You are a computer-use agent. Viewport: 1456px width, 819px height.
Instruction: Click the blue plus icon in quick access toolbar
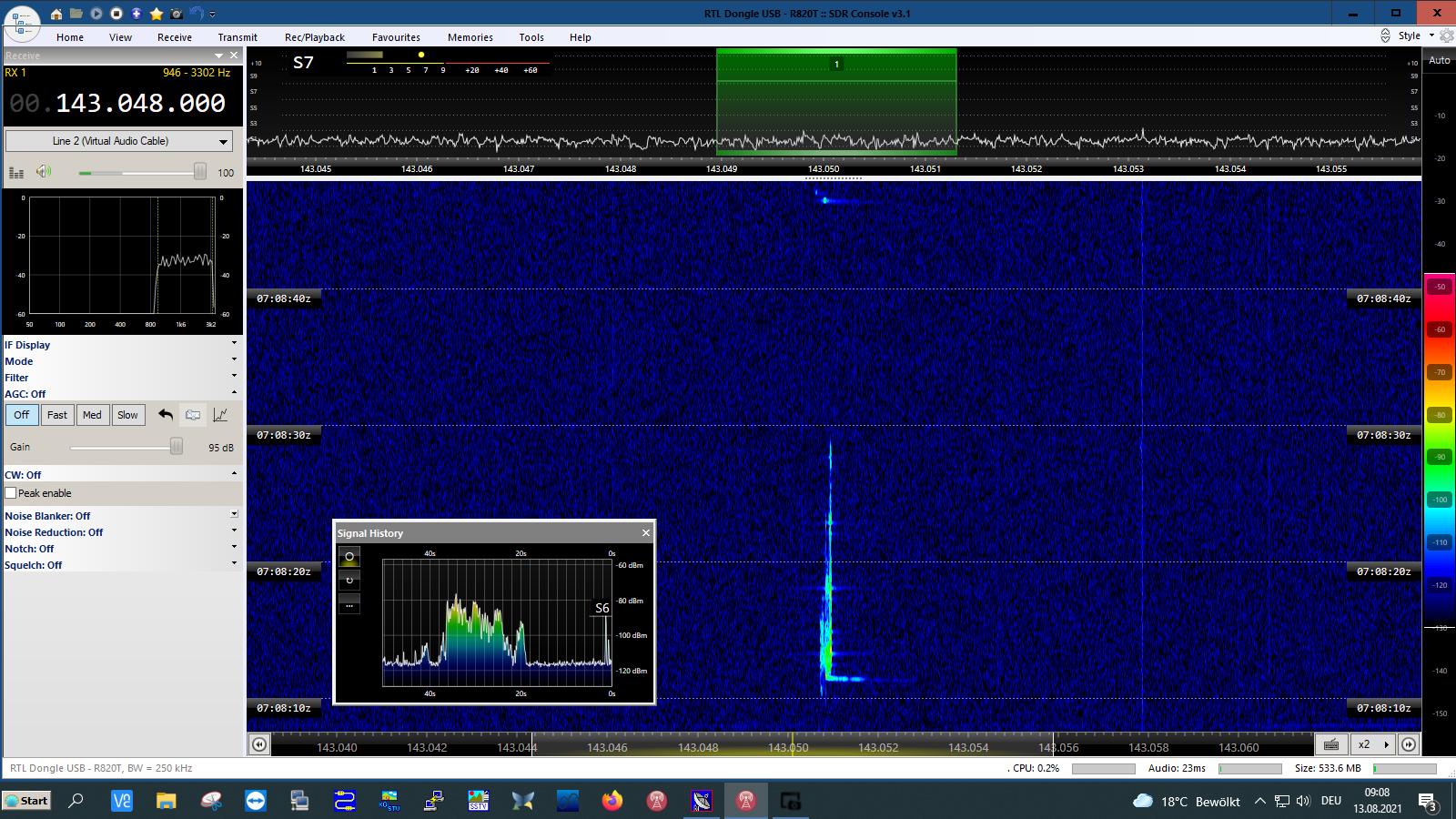[x=136, y=14]
